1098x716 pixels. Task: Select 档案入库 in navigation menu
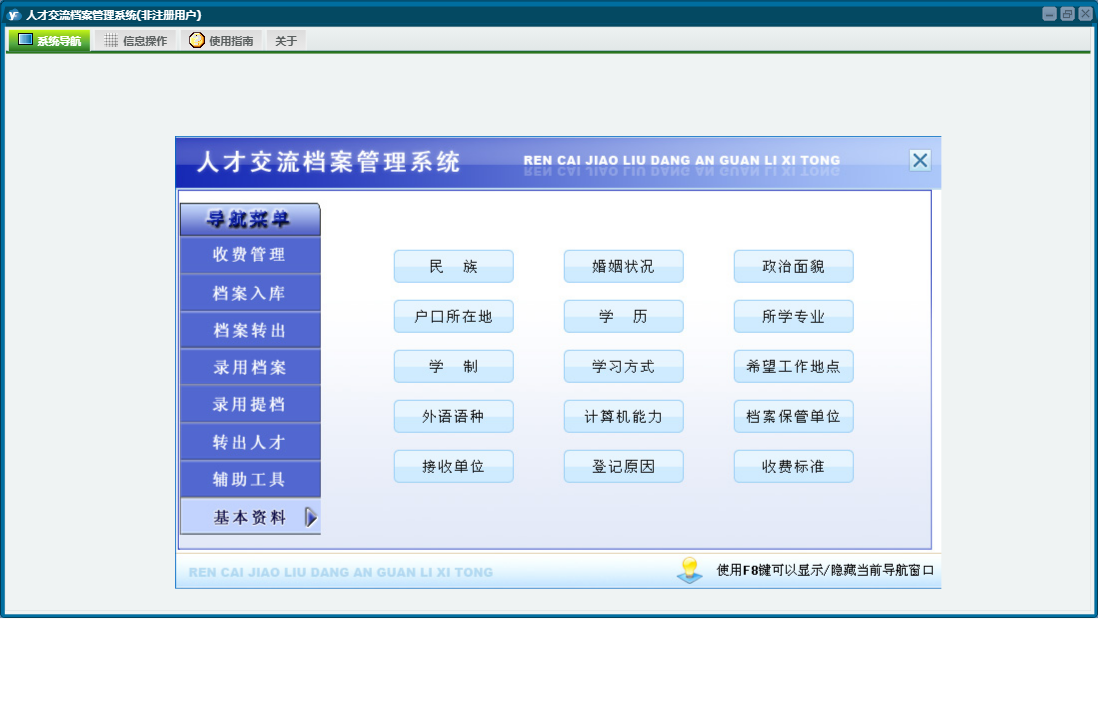point(250,293)
